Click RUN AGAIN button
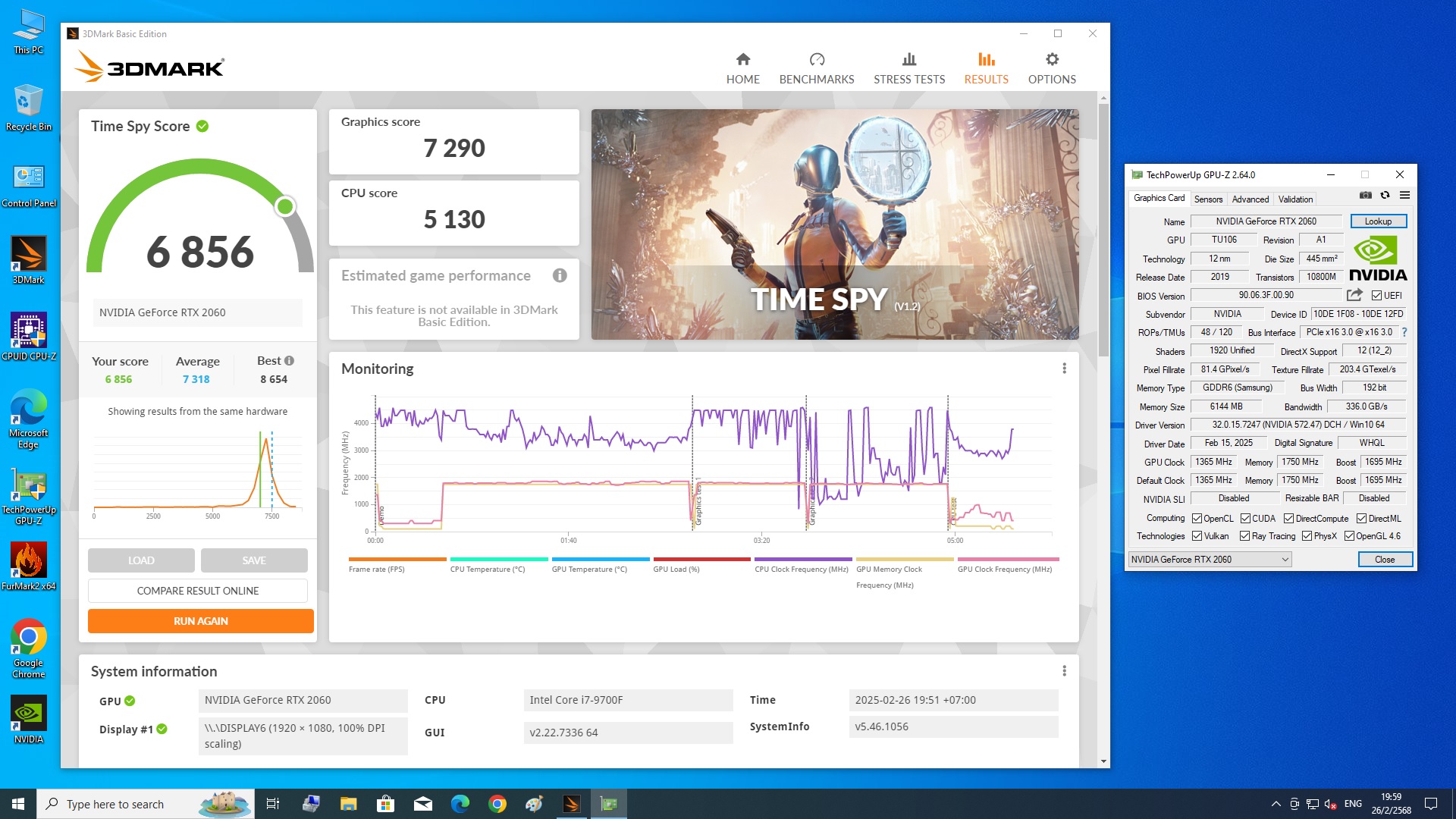Viewport: 1456px width, 819px height. click(200, 621)
